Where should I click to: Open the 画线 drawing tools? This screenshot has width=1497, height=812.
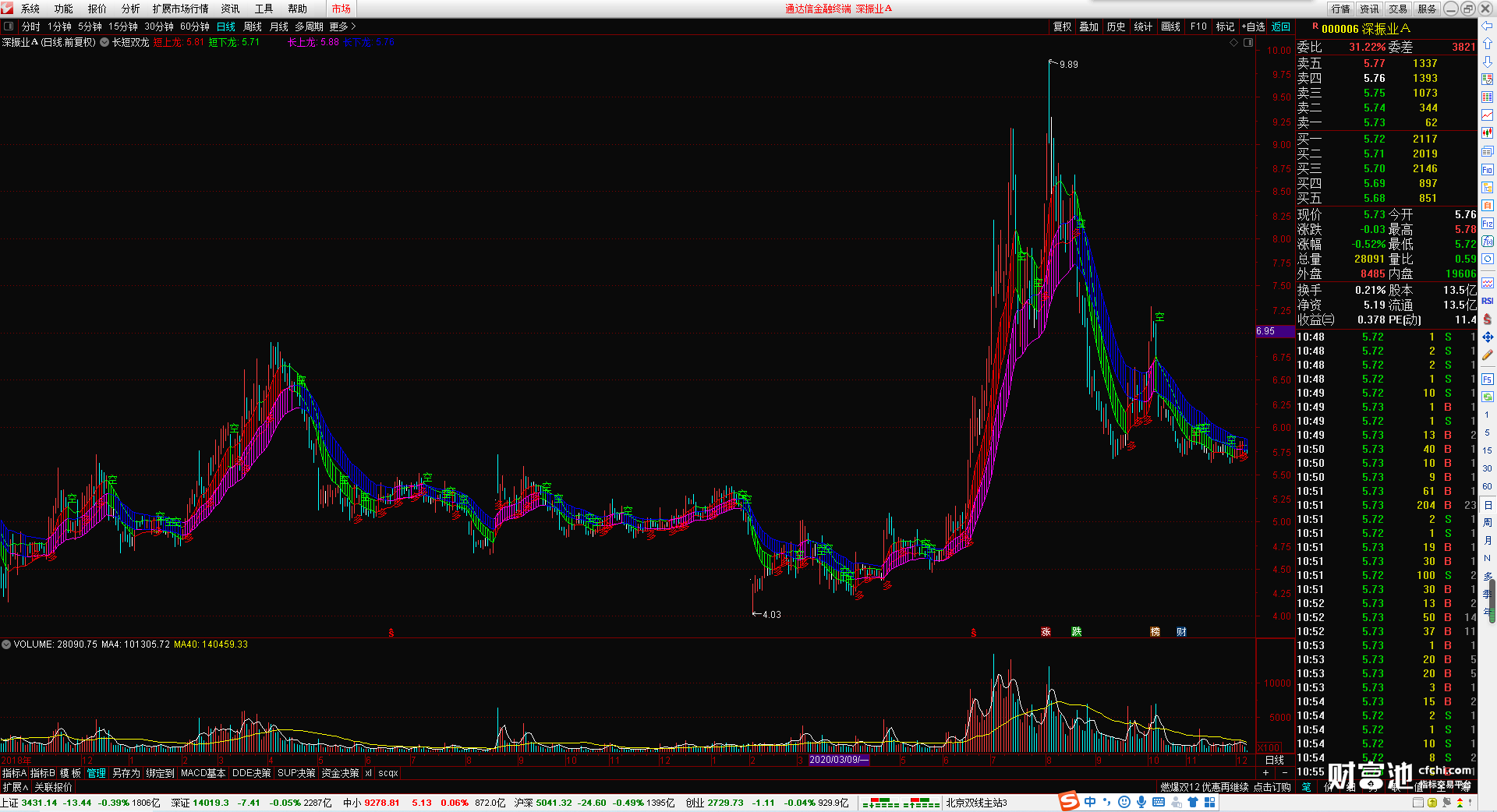pos(1170,26)
